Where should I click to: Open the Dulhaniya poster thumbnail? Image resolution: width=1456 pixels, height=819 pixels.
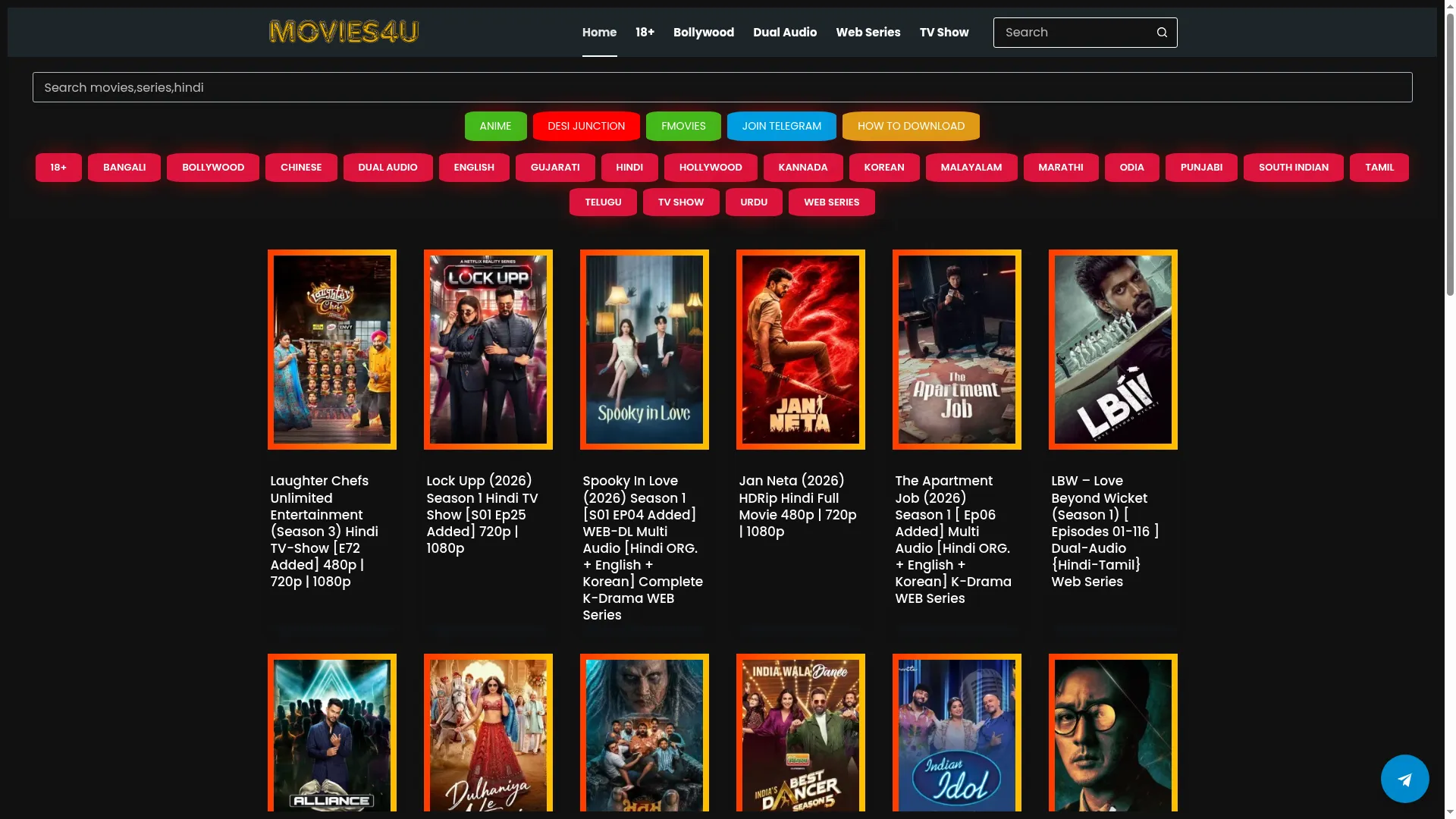click(488, 733)
